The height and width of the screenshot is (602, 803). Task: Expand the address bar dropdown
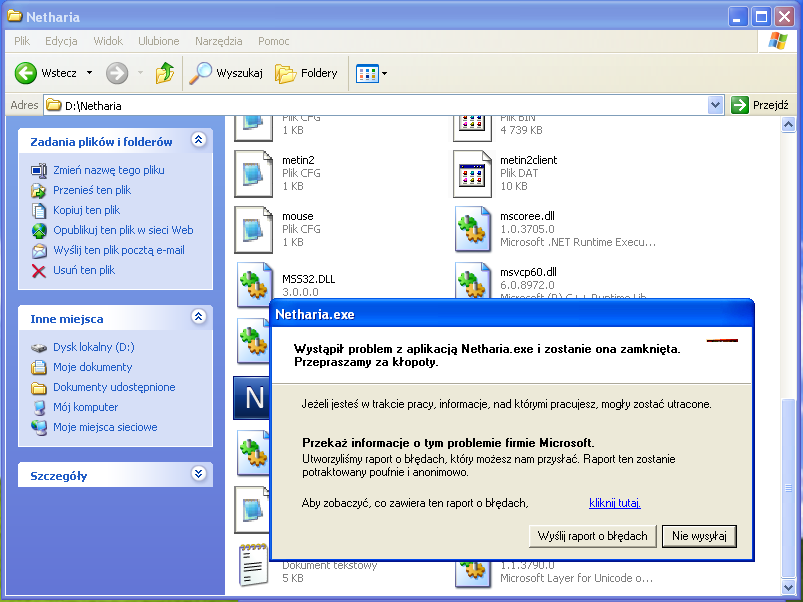715,105
